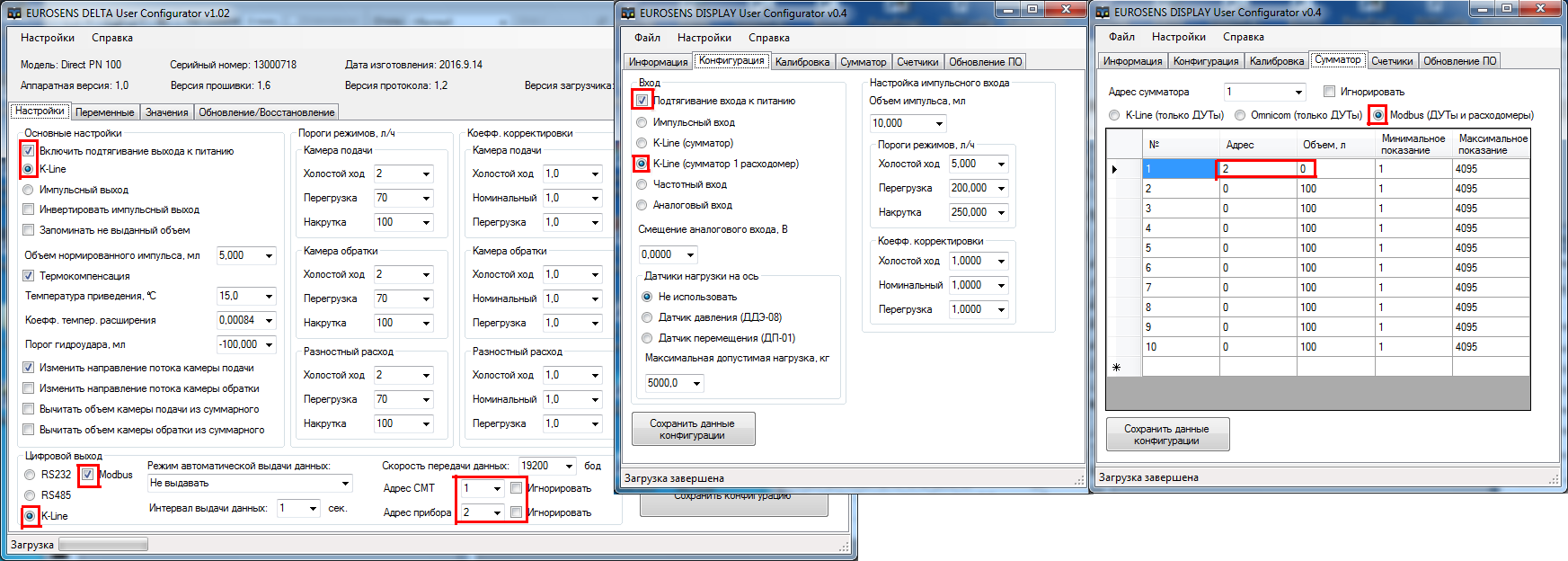The height and width of the screenshot is (561, 1568).
Task: Open Справка menu in DELTA window
Action: pyautogui.click(x=112, y=38)
